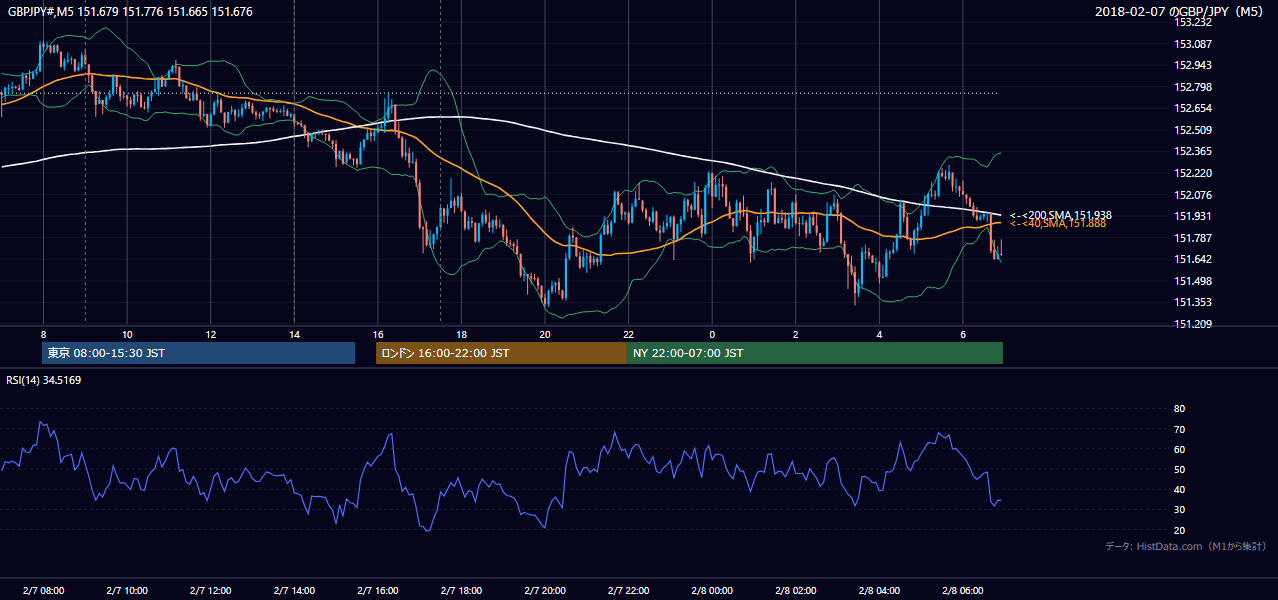1278x600 pixels.
Task: Click price axis value 152.076
Action: (x=1193, y=195)
